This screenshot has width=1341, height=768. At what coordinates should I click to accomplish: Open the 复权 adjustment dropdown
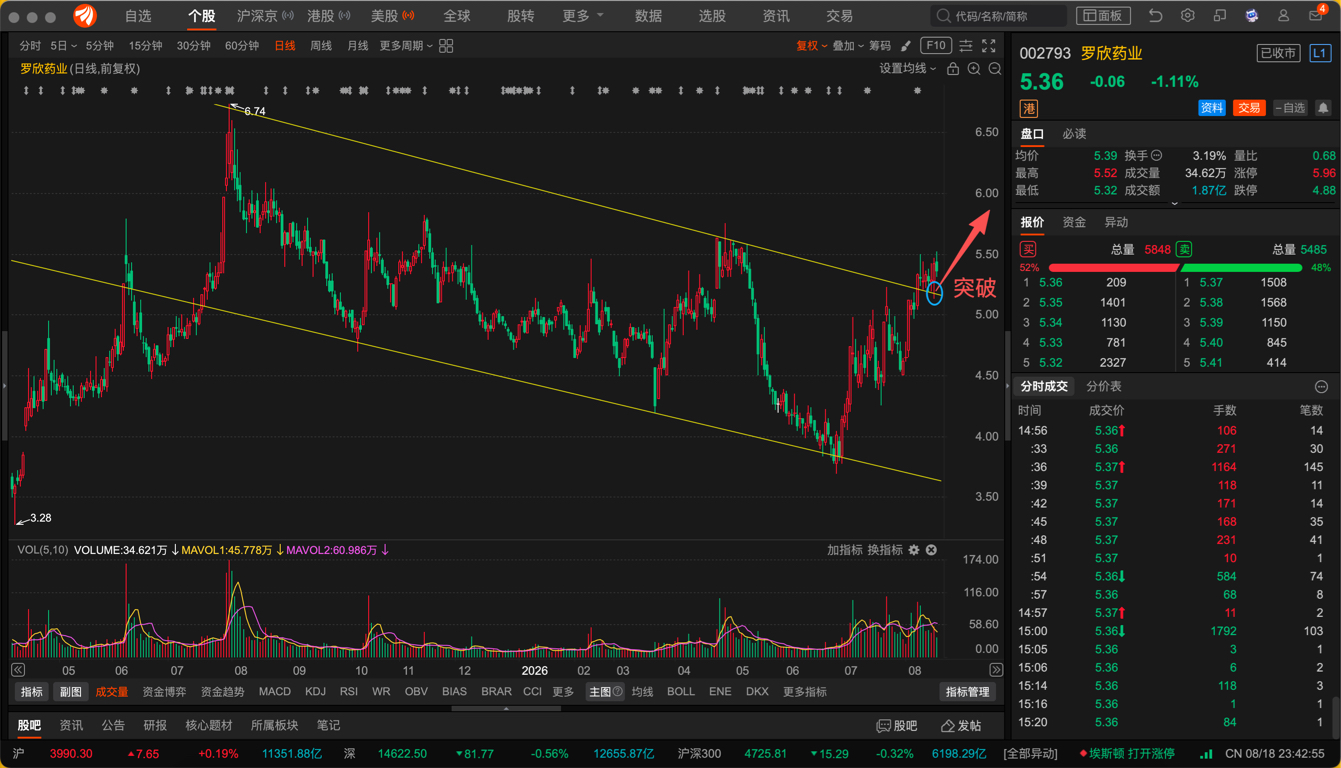811,46
